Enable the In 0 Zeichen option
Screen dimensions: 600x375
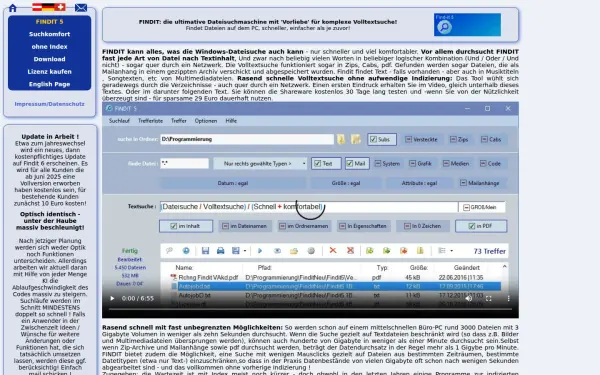click(x=422, y=226)
